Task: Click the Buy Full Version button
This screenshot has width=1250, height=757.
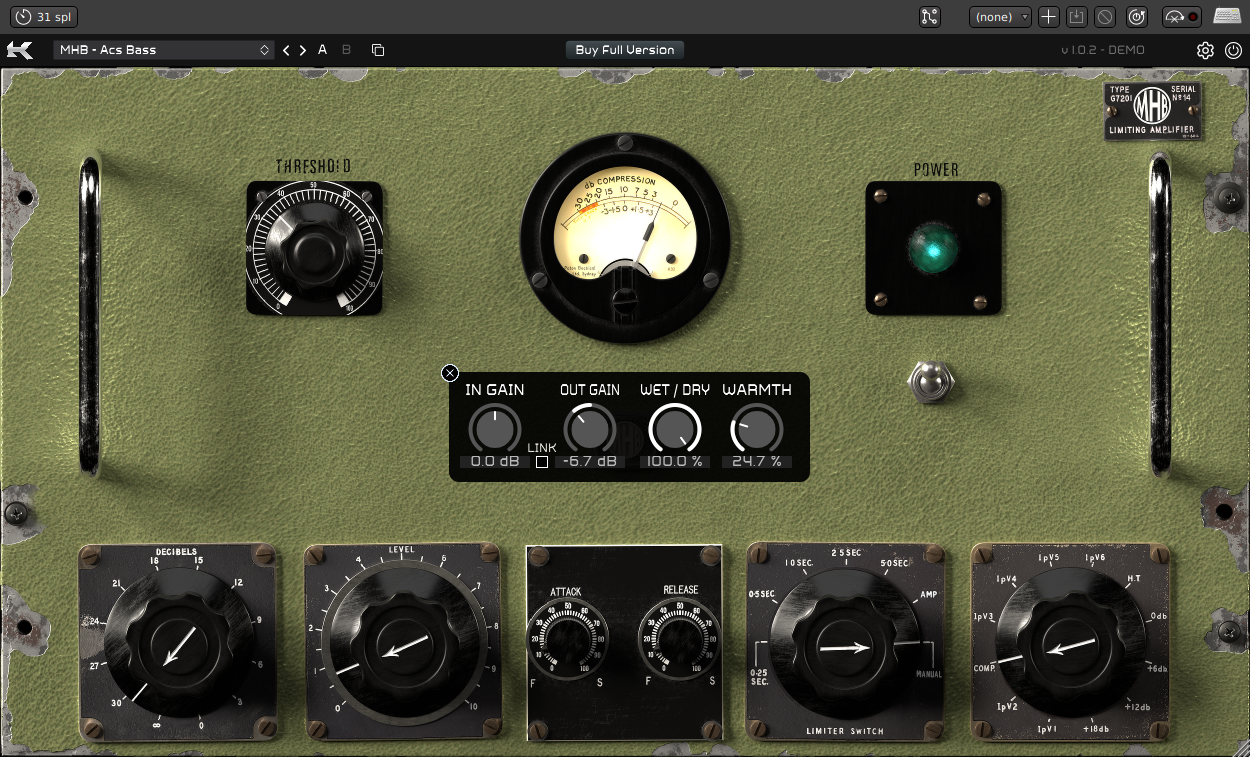Action: point(625,50)
